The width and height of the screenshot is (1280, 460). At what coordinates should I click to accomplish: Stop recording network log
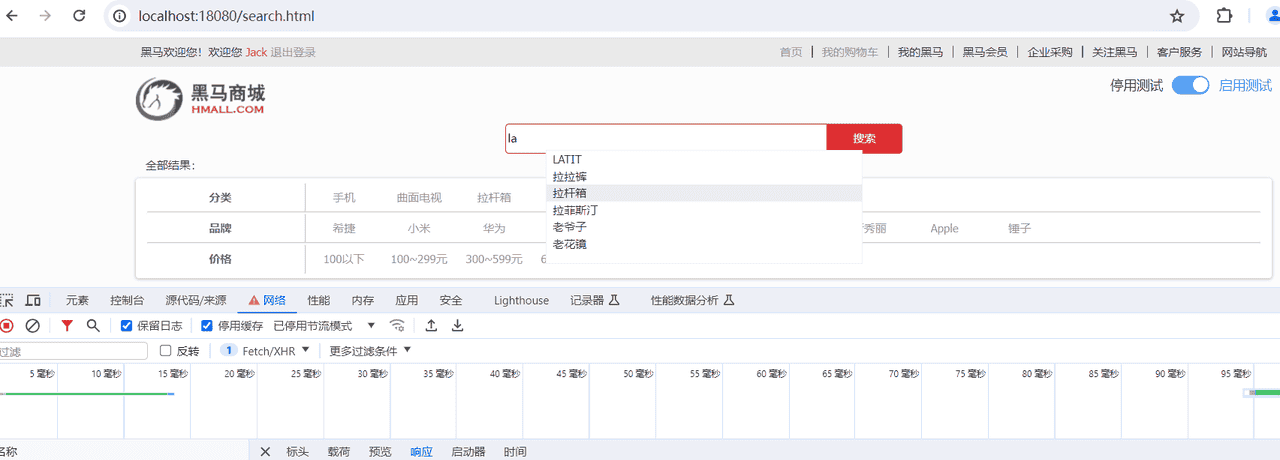pyautogui.click(x=7, y=325)
